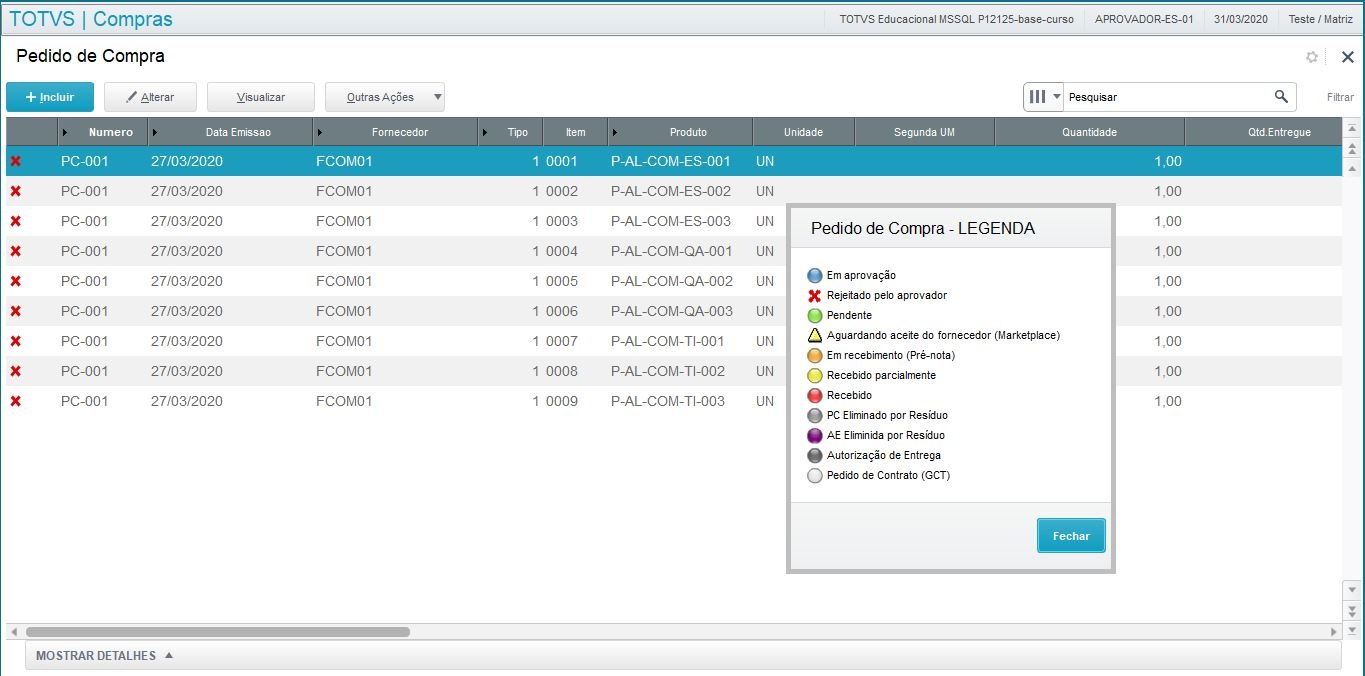Click red X status of item 0008
This screenshot has width=1365, height=676.
[15, 371]
